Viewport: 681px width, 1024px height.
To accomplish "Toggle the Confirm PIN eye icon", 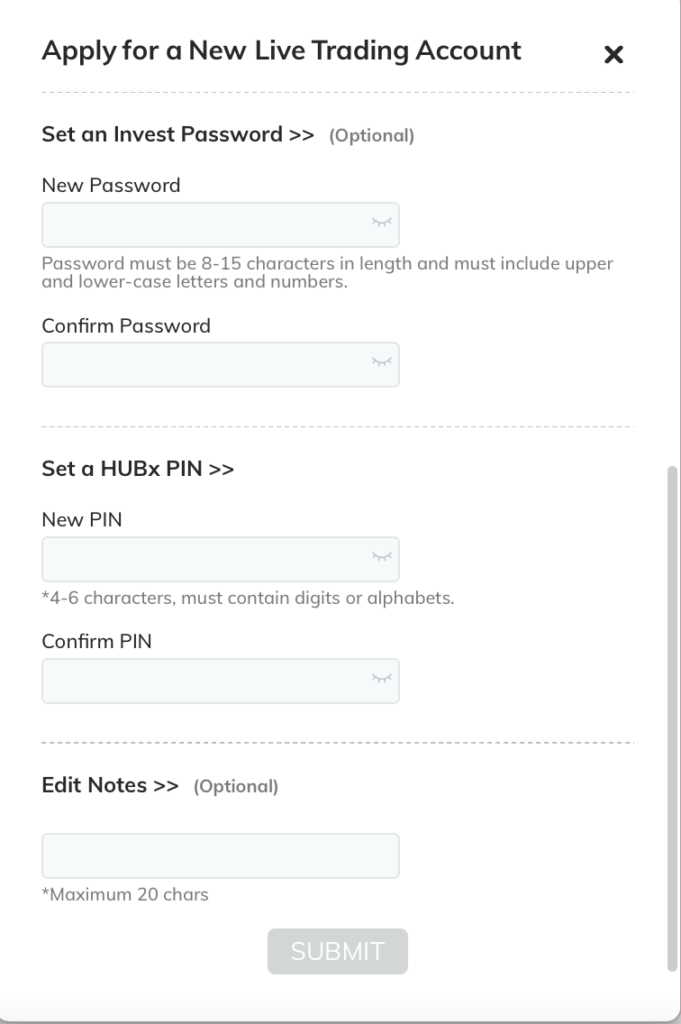I will [381, 679].
